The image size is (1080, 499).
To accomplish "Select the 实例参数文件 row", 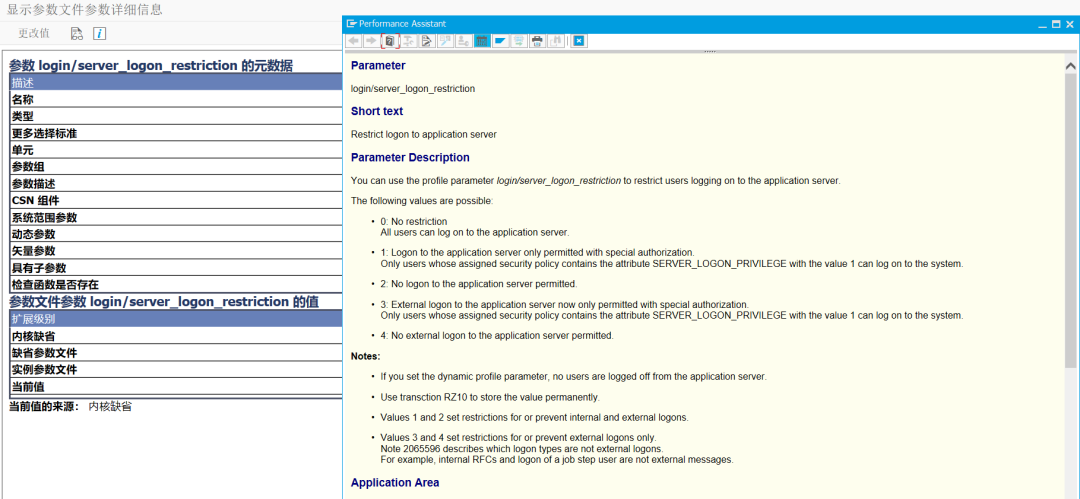I will (176, 369).
